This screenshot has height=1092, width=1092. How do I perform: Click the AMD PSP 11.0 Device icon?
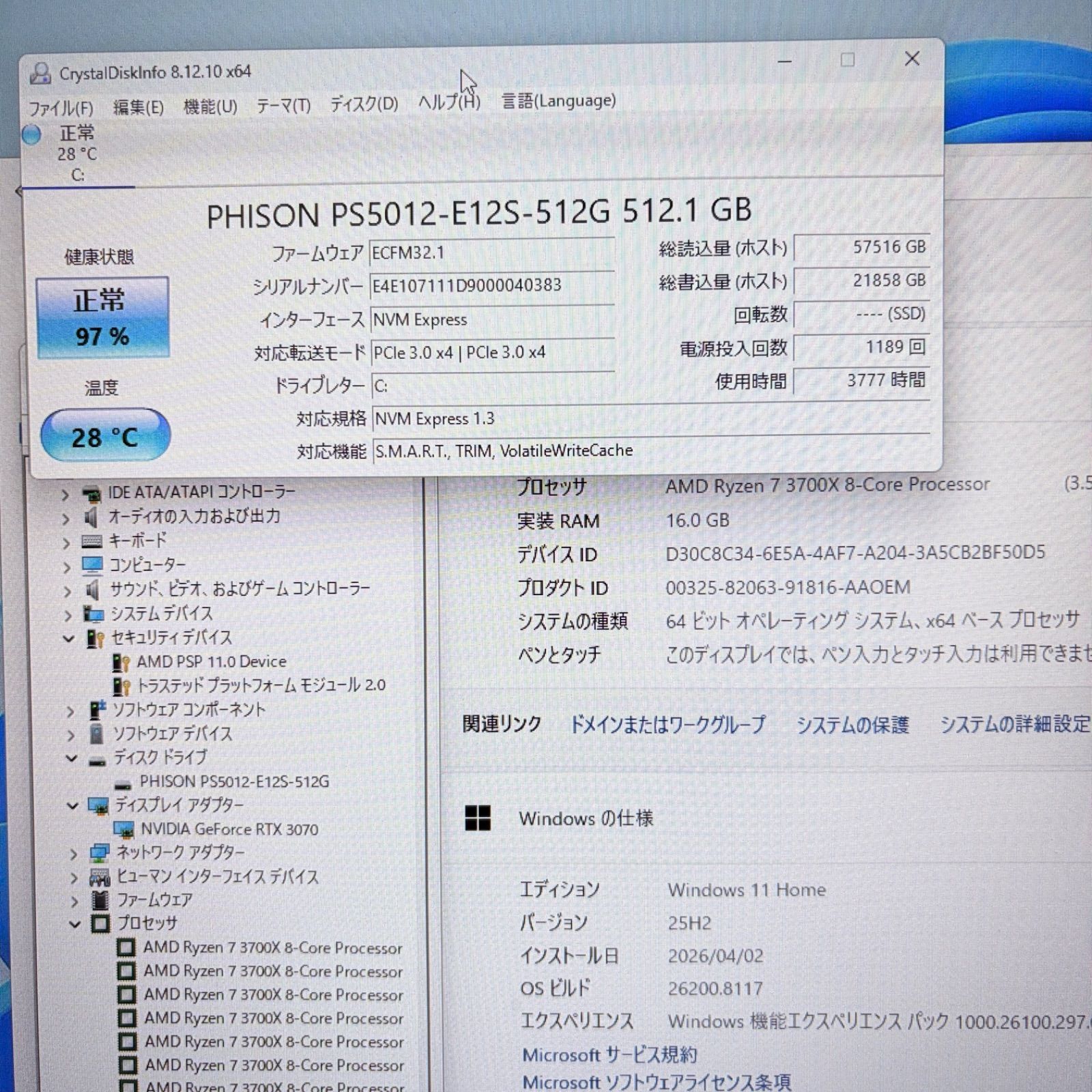coord(121,662)
